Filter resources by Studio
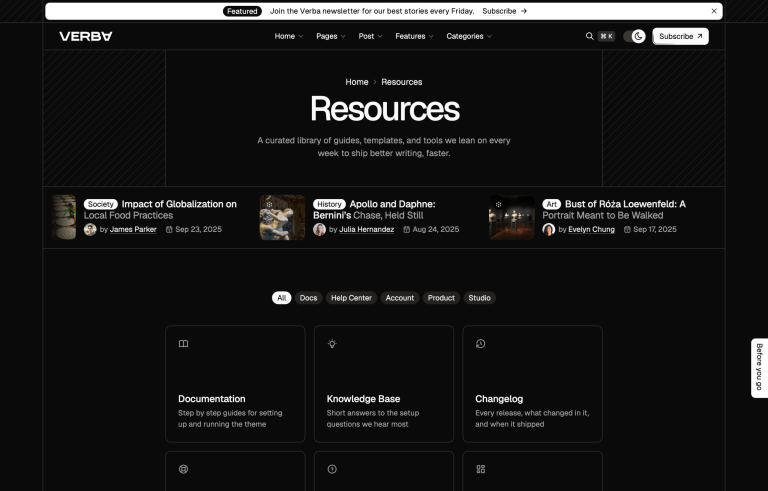Screen dimensions: 768x491 (479, 298)
